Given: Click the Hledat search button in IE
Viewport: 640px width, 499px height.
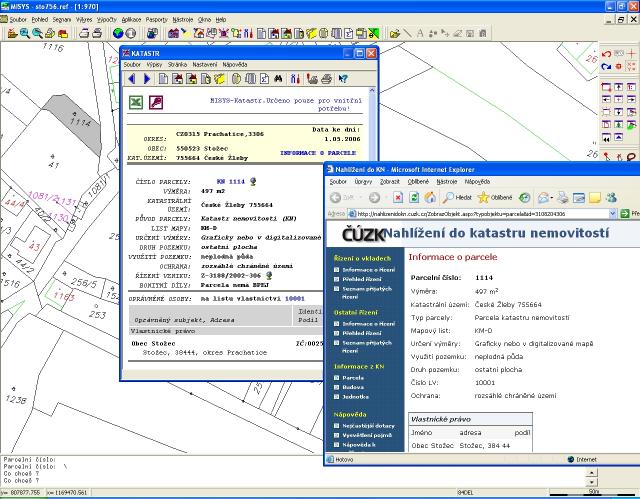Looking at the screenshot, I should point(457,198).
